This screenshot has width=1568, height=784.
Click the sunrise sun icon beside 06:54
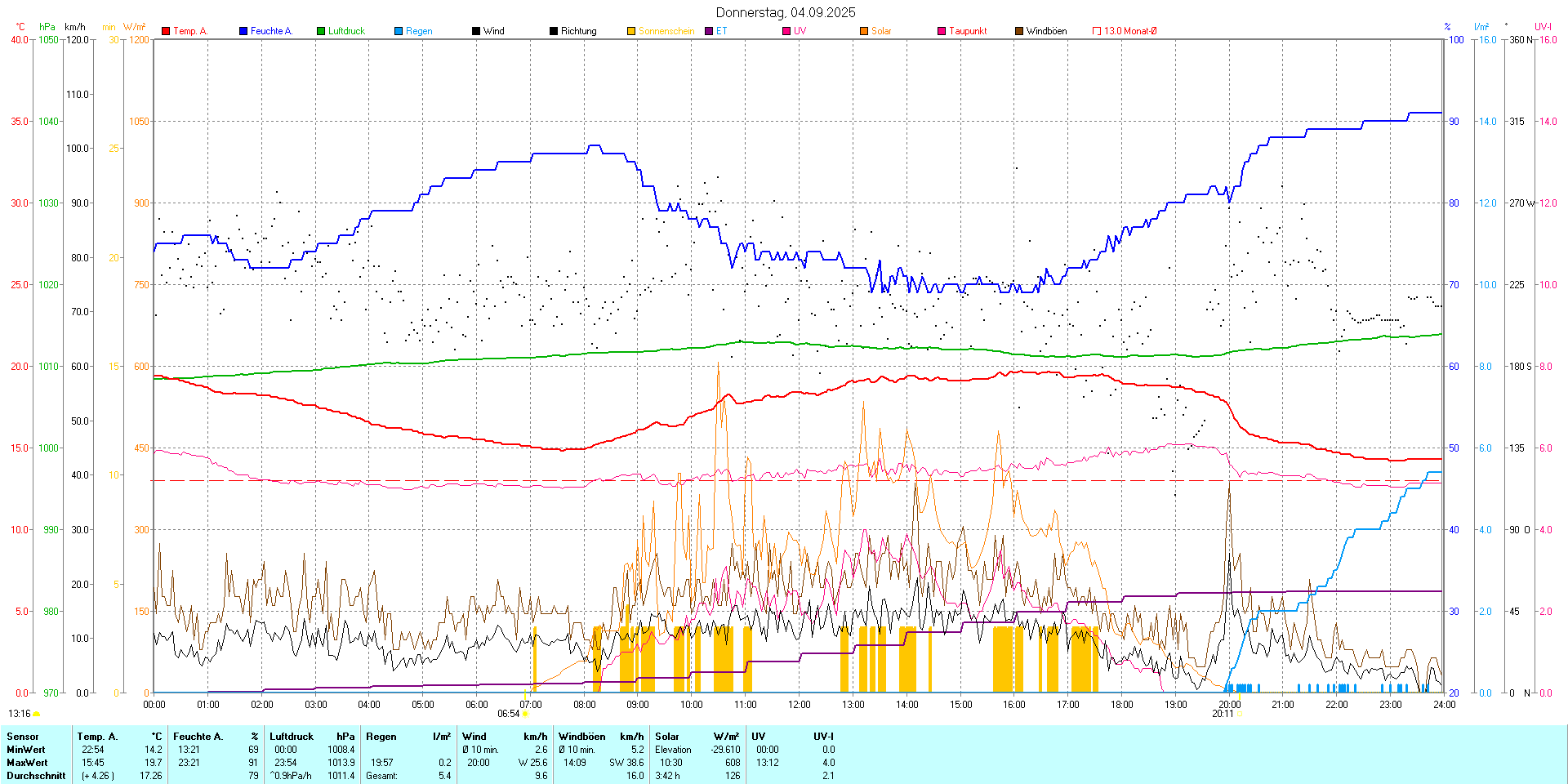click(x=525, y=714)
